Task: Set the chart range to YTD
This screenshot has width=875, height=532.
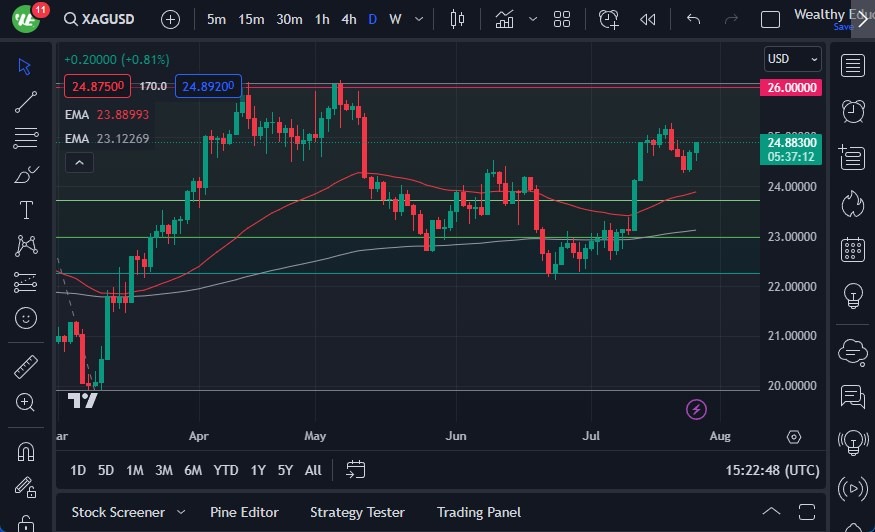Action: point(226,470)
